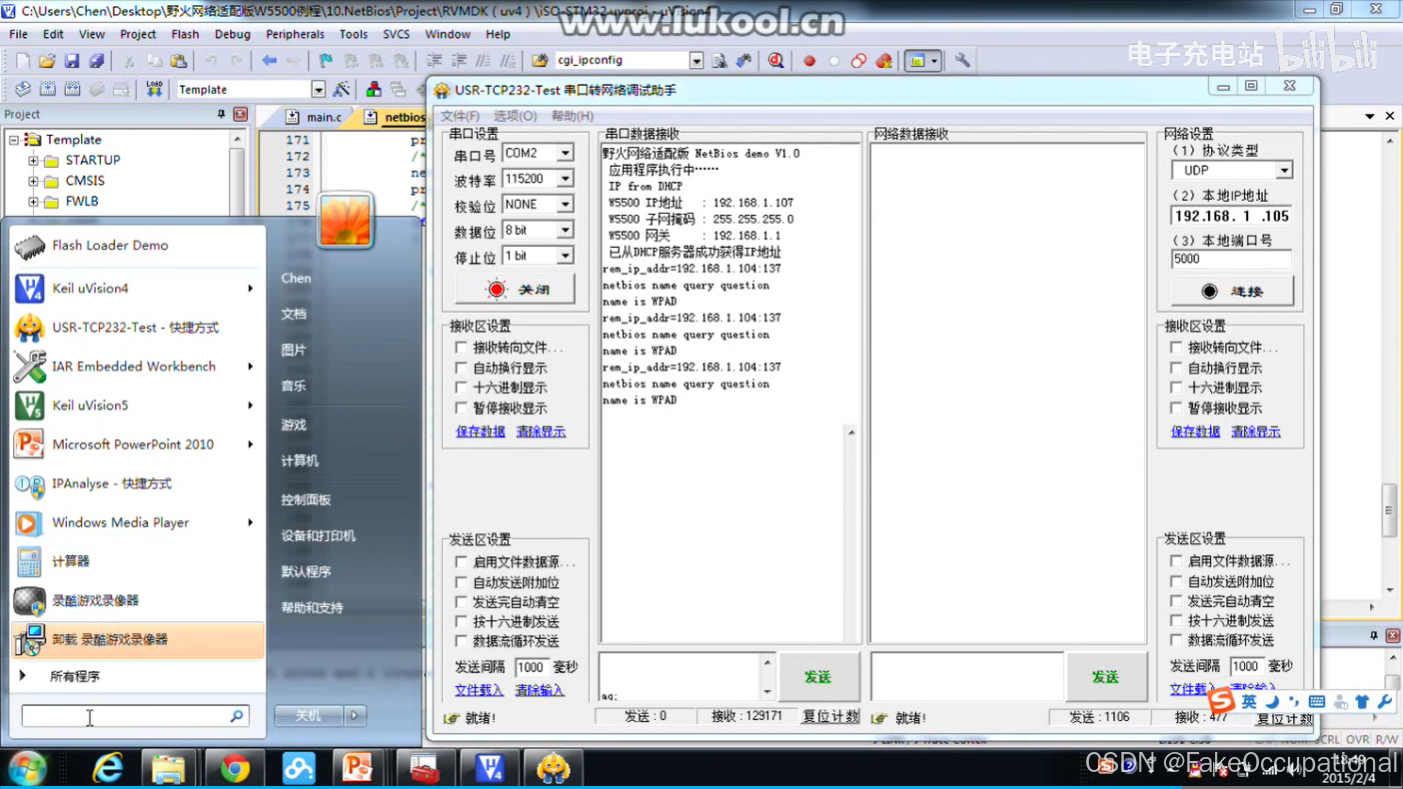Click the Sogou input icon in system tray
This screenshot has height=789, width=1403.
tap(1220, 702)
